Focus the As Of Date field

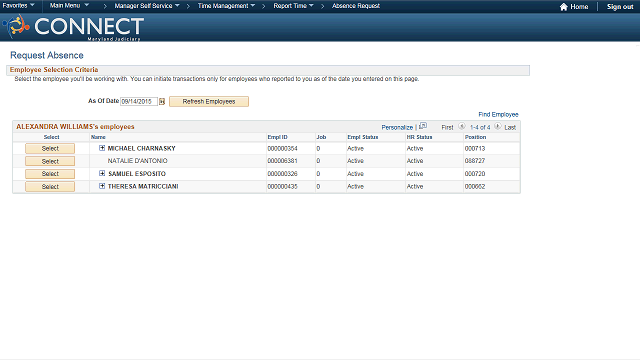click(139, 101)
